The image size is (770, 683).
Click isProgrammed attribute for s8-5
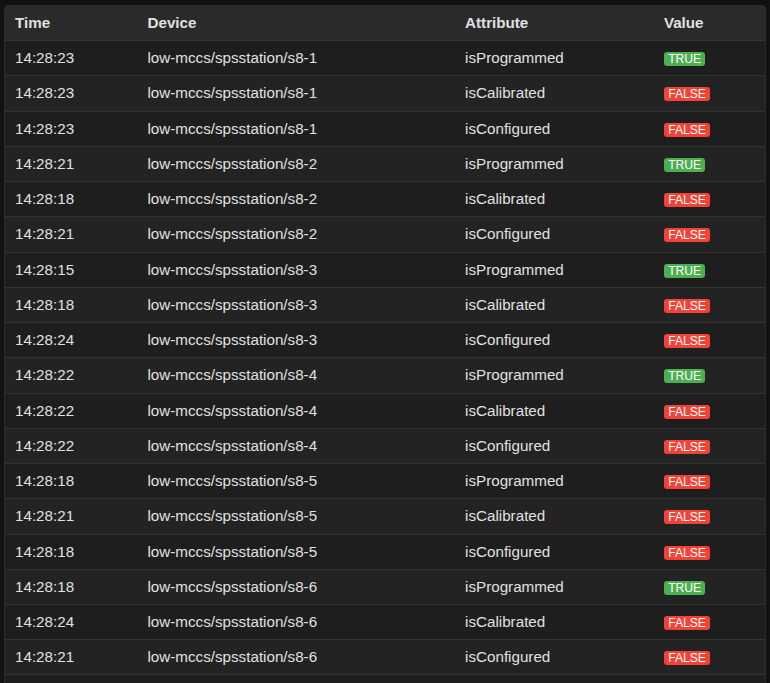coord(514,482)
